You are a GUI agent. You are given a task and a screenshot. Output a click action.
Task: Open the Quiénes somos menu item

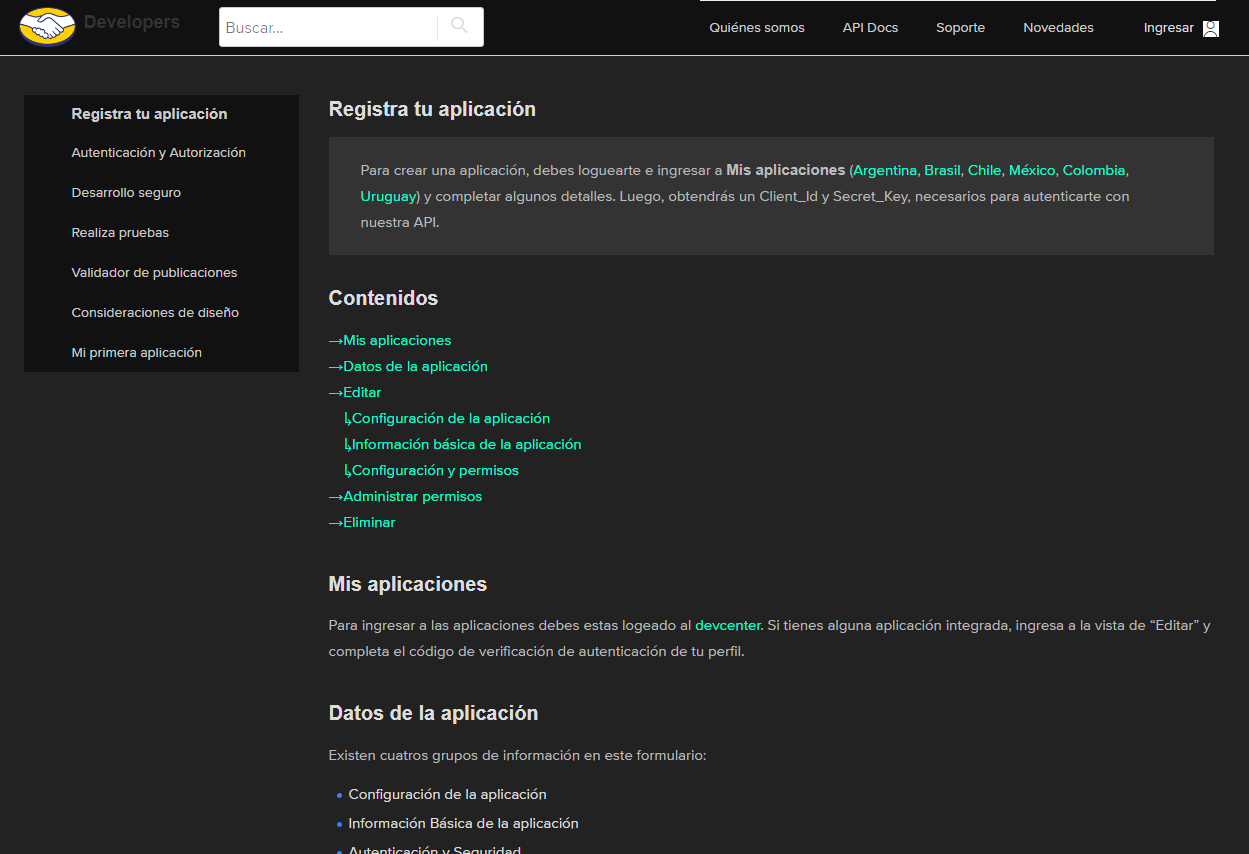coord(756,28)
